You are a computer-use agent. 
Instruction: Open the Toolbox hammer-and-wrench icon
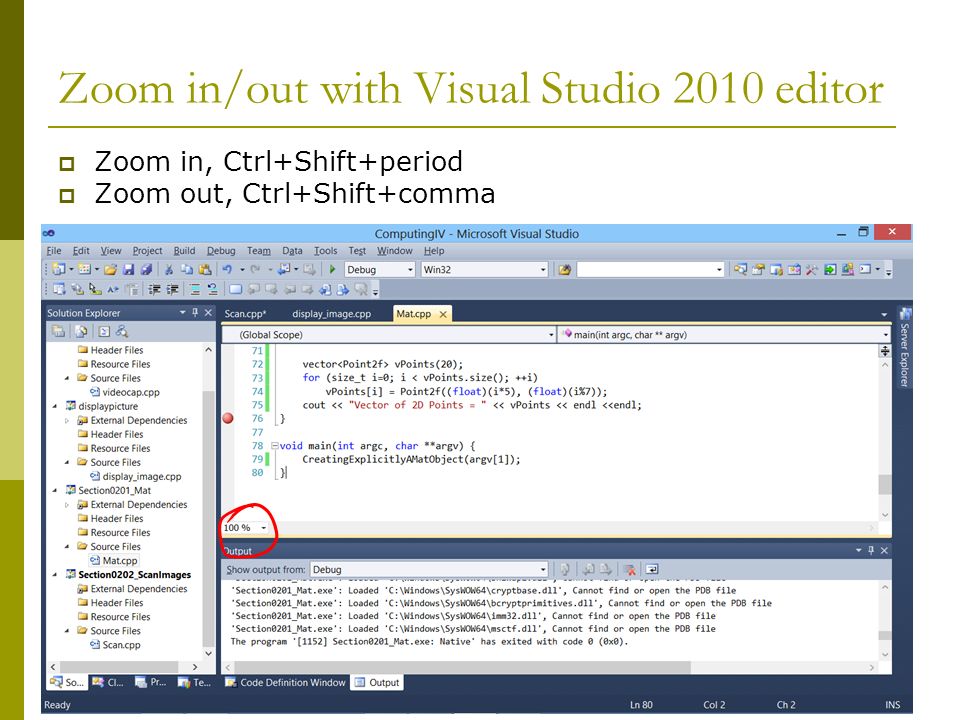811,269
